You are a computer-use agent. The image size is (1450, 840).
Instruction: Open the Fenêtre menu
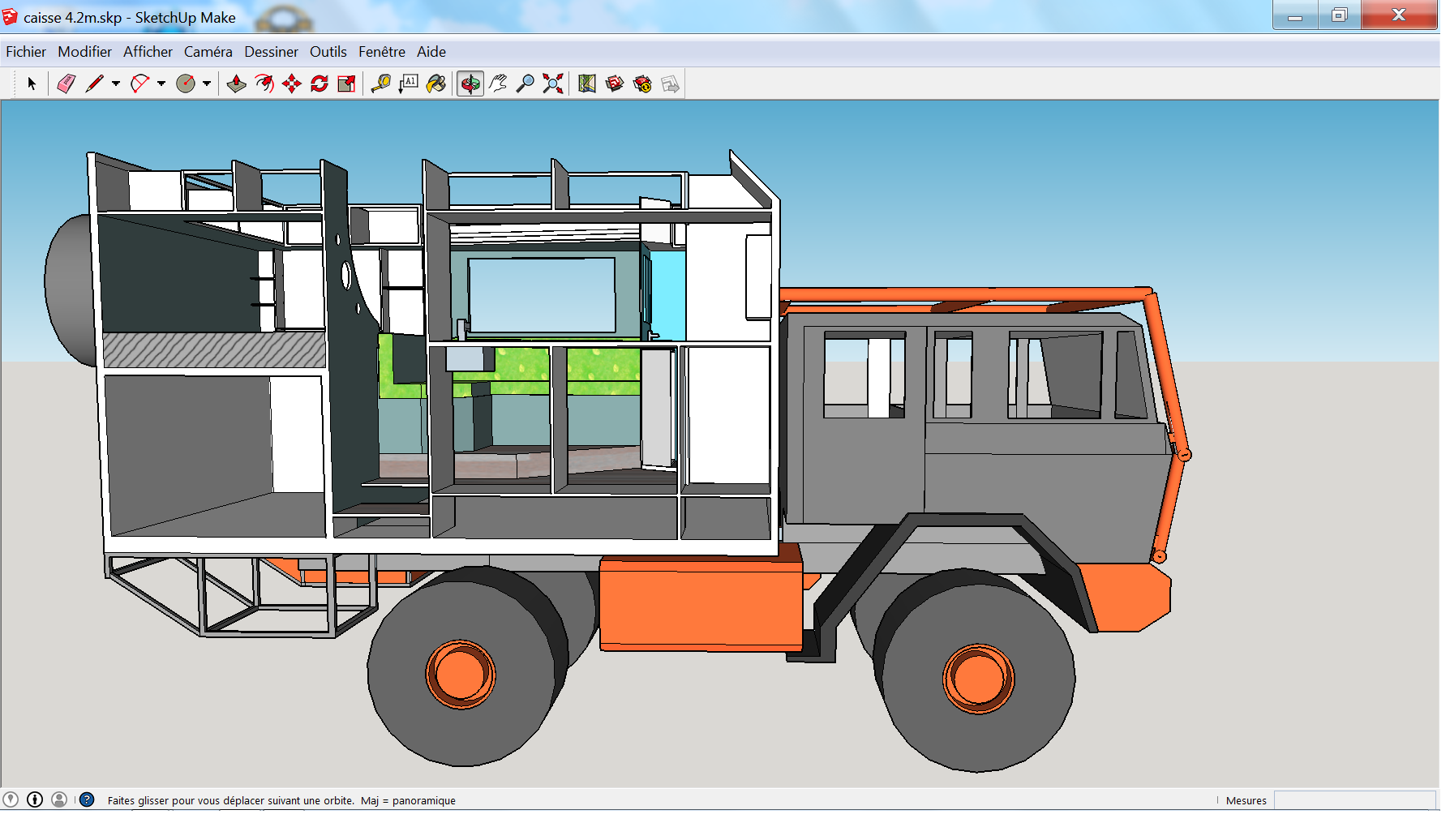click(x=381, y=52)
